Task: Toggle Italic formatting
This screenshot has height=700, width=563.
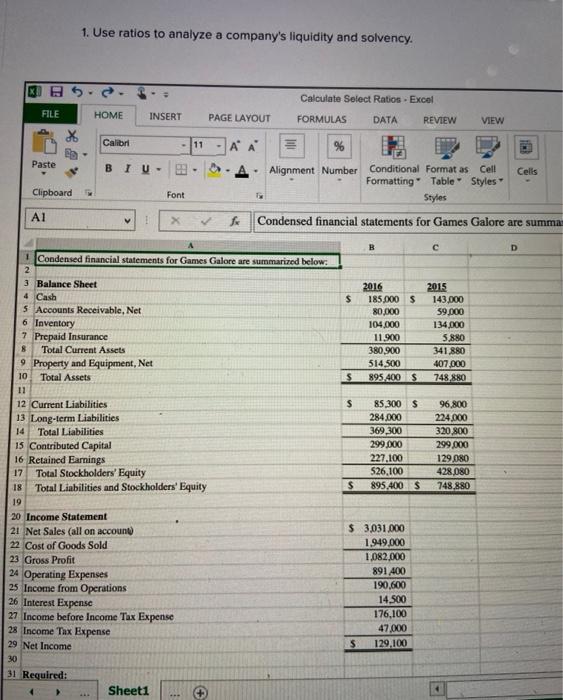Action: tap(128, 169)
